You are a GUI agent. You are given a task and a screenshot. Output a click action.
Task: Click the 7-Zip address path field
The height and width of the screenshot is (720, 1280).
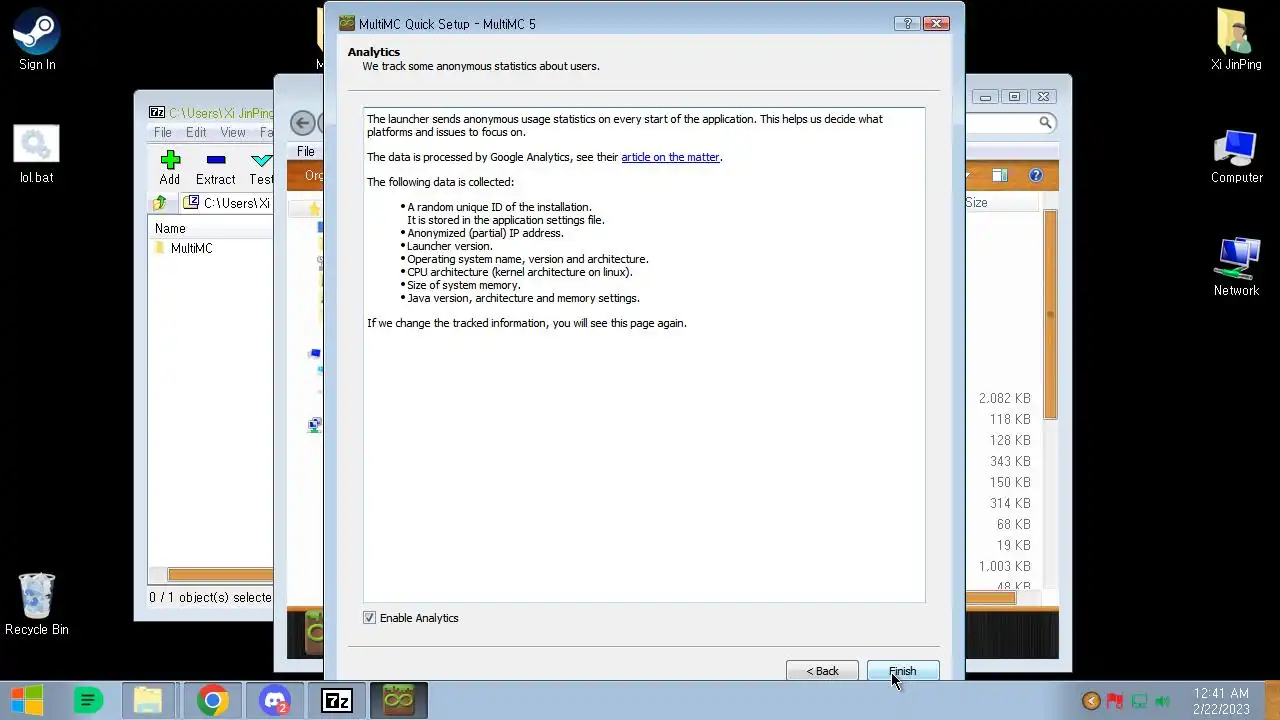(x=227, y=203)
